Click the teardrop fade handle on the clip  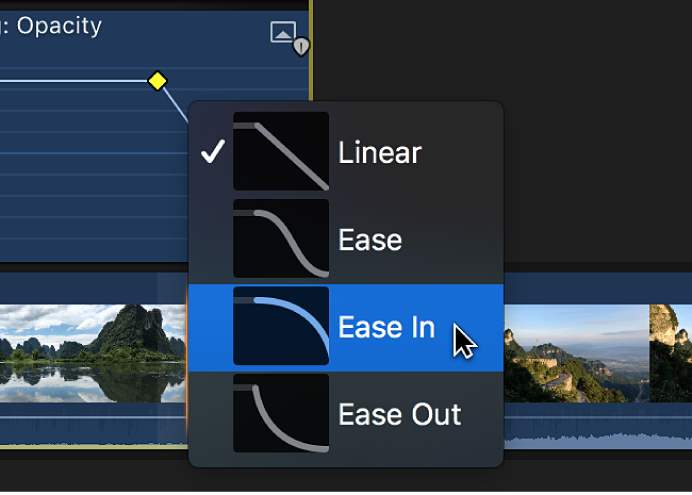(x=301, y=46)
